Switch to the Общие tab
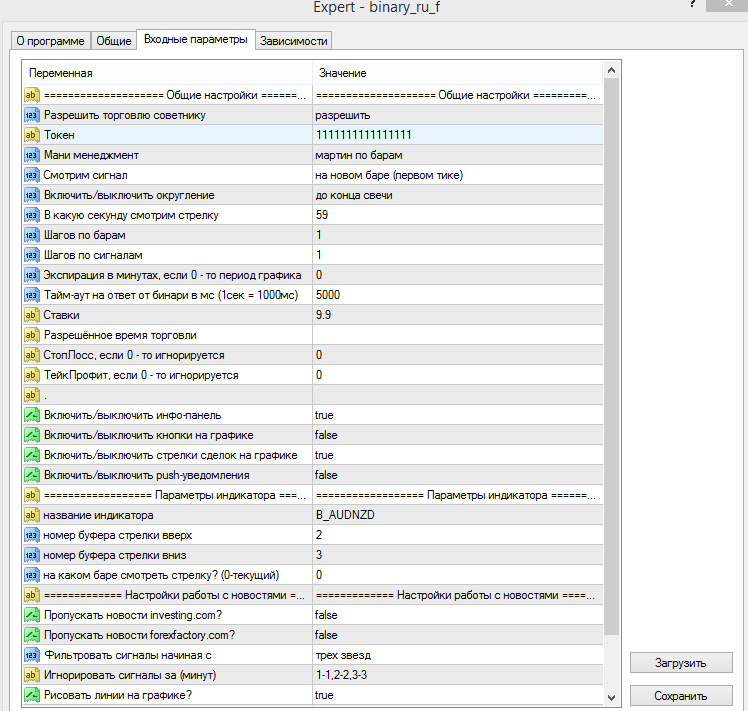Image resolution: width=748 pixels, height=711 pixels. coord(114,41)
